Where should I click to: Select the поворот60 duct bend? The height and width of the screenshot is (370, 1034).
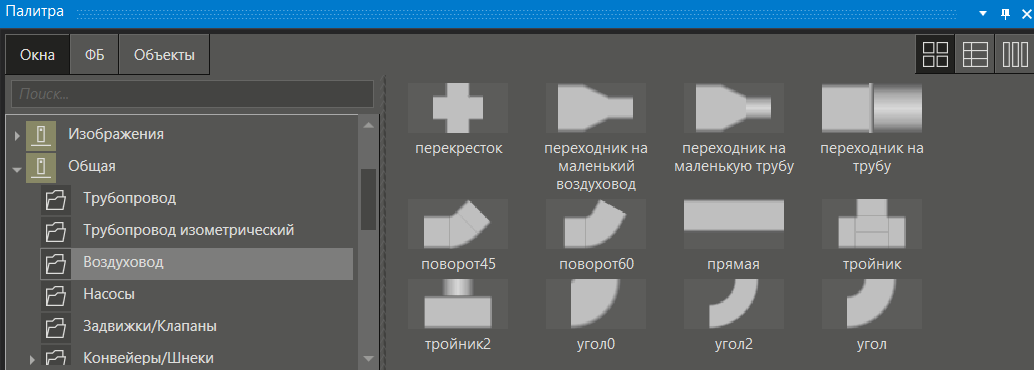tap(596, 224)
